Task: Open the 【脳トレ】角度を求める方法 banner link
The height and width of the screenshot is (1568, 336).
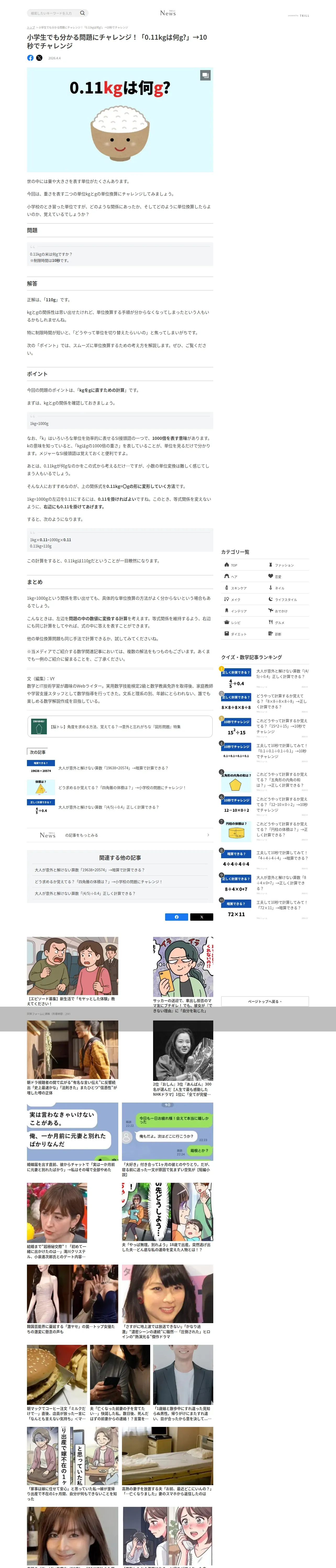Action: point(120,727)
